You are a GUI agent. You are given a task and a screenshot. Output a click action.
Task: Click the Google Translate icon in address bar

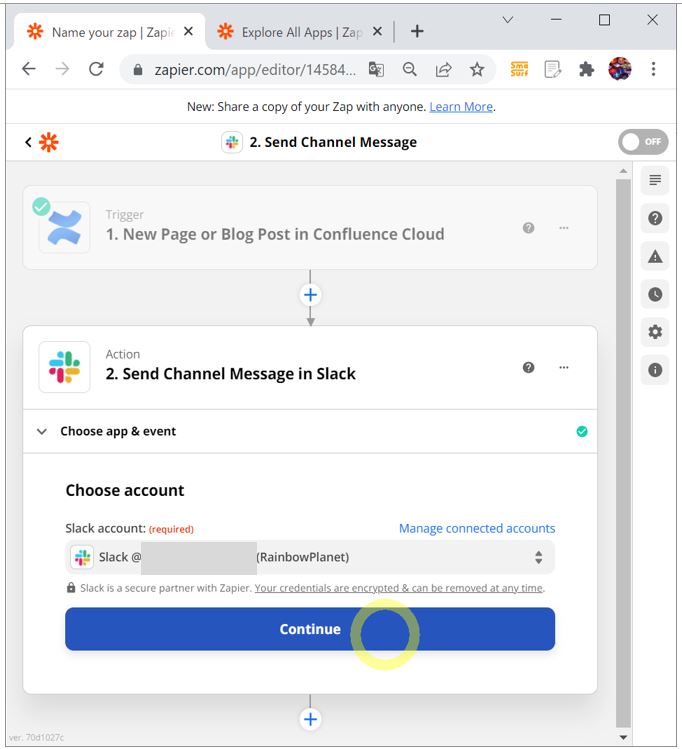click(x=376, y=70)
